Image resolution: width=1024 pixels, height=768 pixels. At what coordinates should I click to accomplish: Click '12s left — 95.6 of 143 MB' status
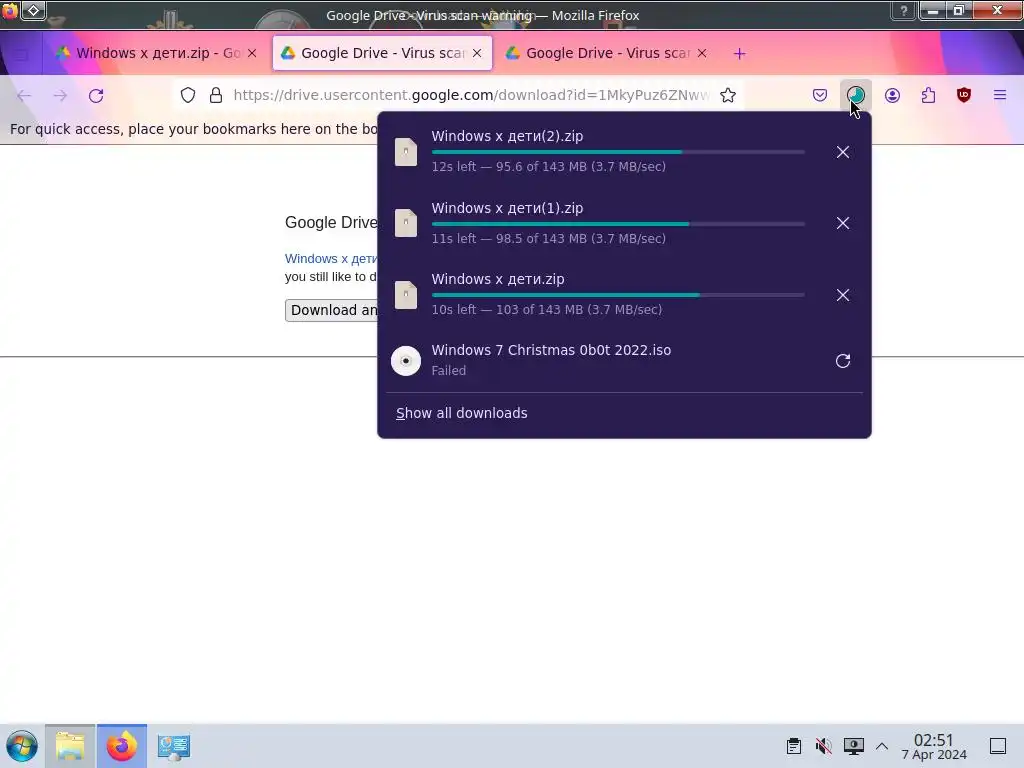click(549, 167)
